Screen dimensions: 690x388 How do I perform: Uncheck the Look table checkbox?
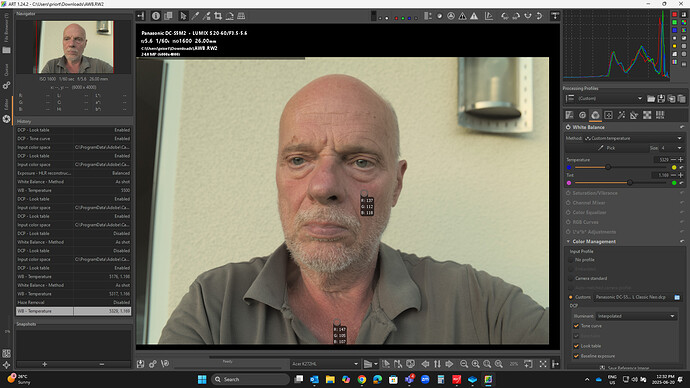click(576, 346)
